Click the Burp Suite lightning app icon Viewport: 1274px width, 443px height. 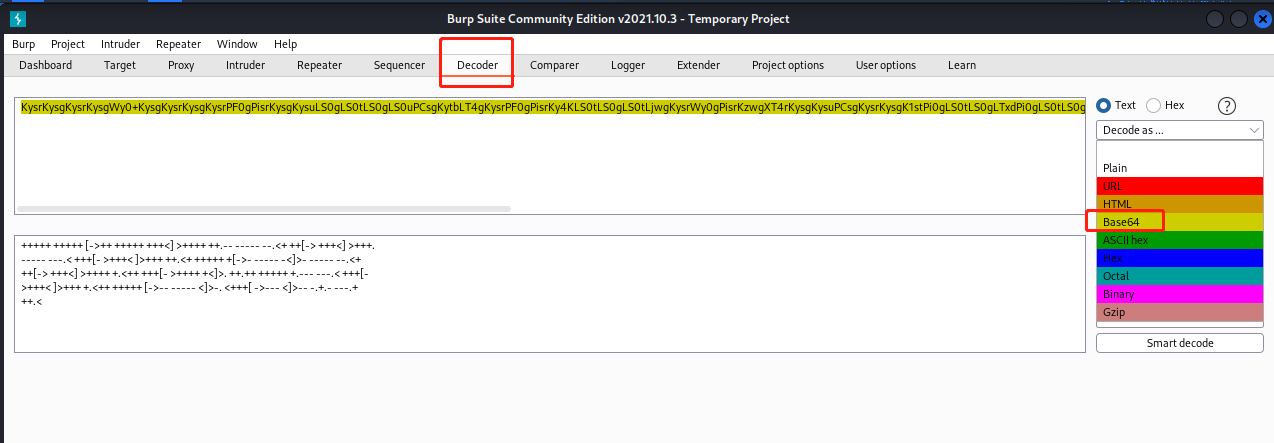19,18
